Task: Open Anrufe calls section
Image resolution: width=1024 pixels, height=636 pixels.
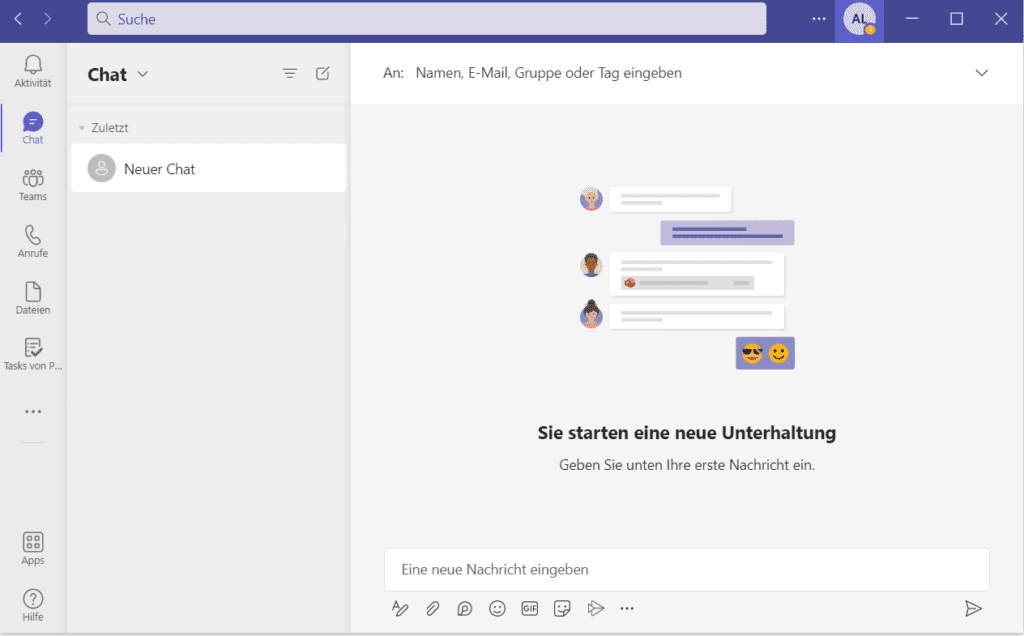Action: click(33, 241)
